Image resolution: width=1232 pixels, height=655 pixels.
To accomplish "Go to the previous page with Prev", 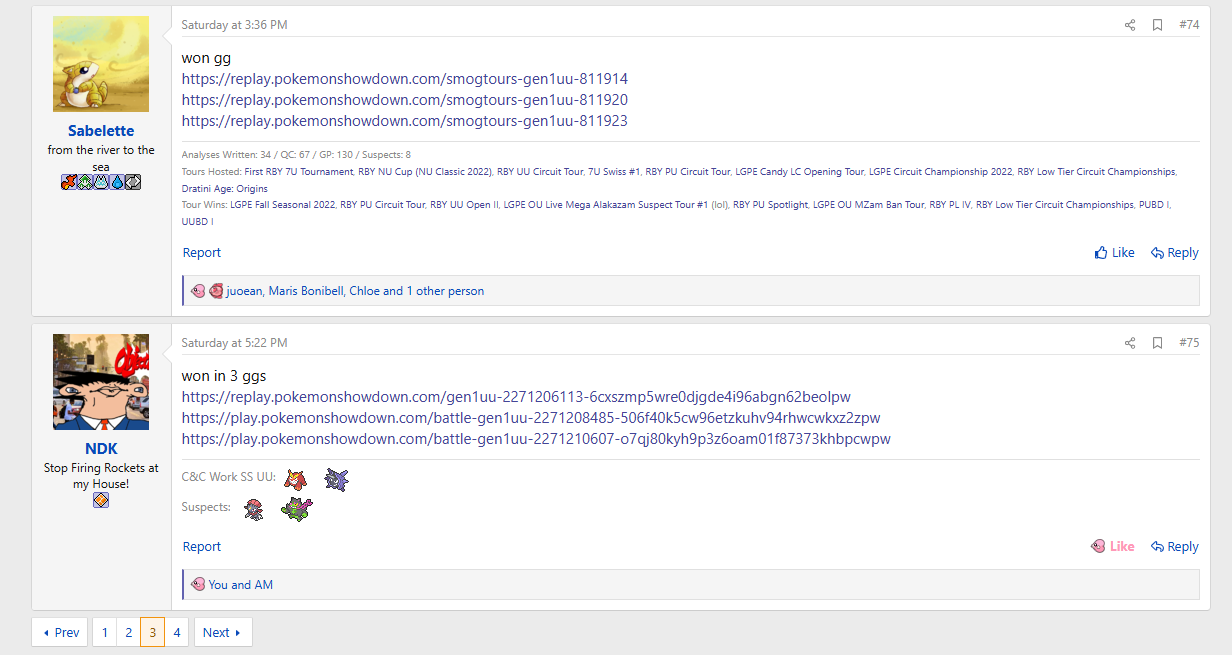I will tap(60, 633).
